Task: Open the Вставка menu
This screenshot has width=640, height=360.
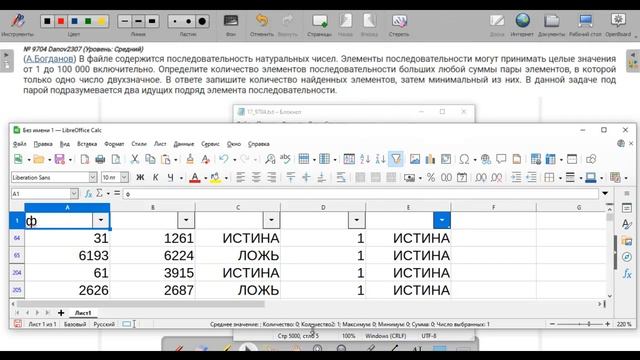Action: (87, 144)
